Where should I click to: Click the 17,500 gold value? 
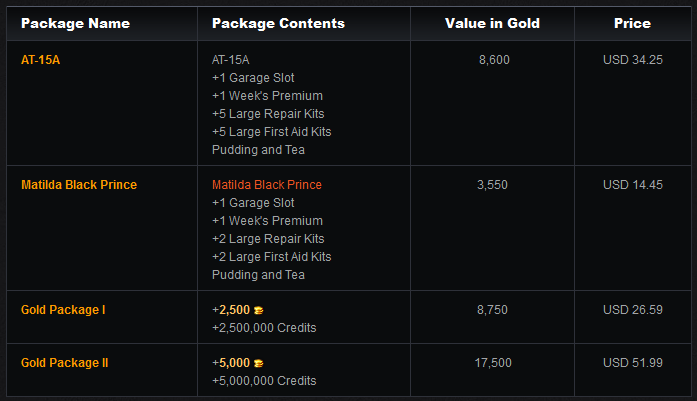(494, 363)
